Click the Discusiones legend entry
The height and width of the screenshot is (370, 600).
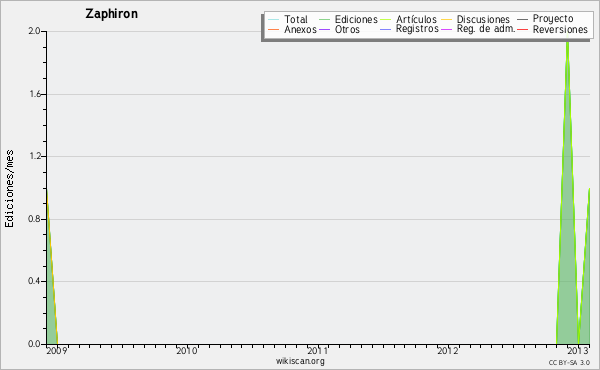coord(476,19)
